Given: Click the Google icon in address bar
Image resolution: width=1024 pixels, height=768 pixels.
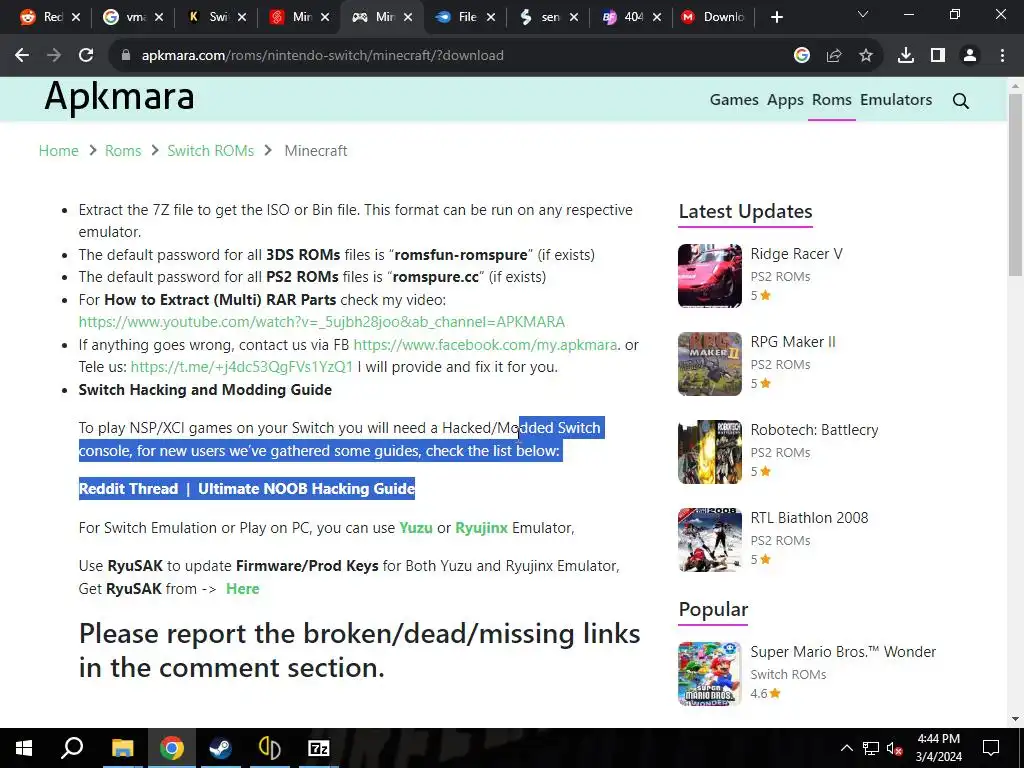Looking at the screenshot, I should click(x=802, y=56).
